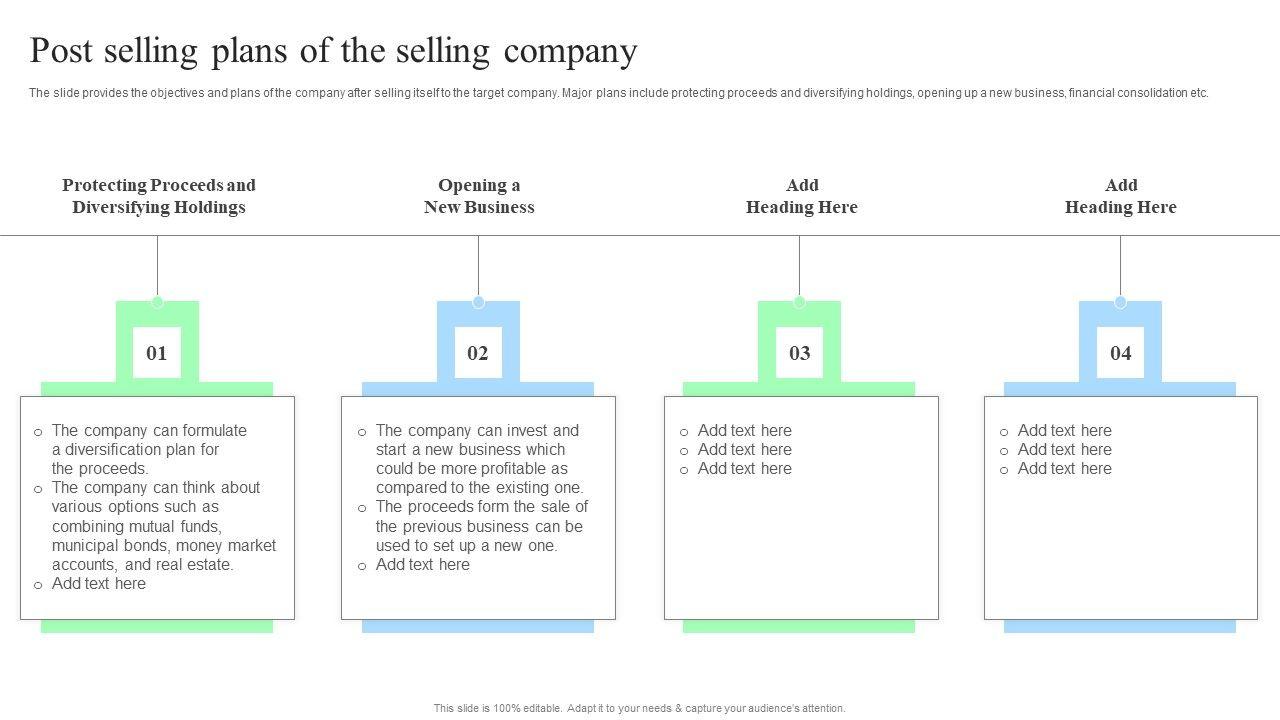Click 'The company can formulate a diversification plan' bullet
Image resolution: width=1280 pixels, height=720 pixels.
pos(148,449)
